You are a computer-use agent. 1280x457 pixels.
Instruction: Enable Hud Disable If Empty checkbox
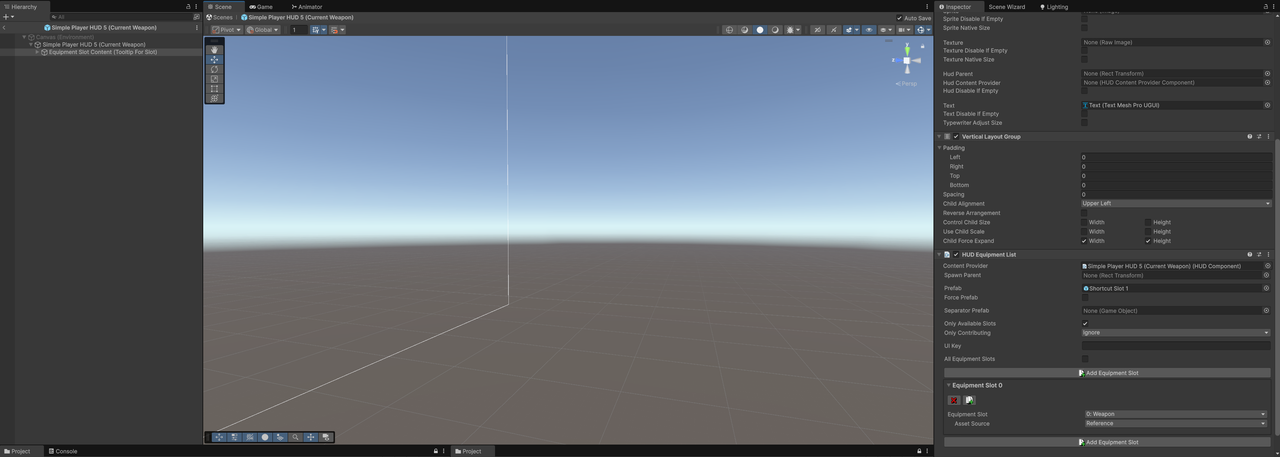click(1084, 91)
